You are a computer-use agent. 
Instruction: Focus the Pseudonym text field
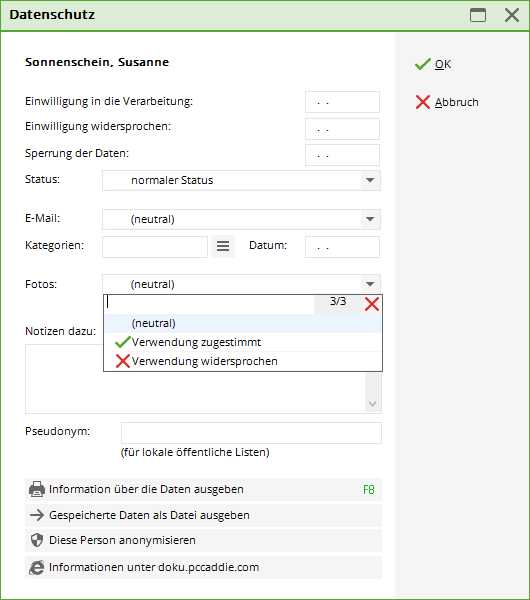251,433
